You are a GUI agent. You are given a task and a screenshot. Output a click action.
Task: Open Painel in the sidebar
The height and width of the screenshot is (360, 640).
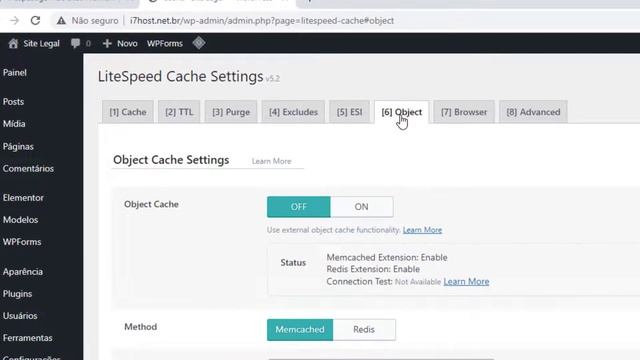click(15, 73)
